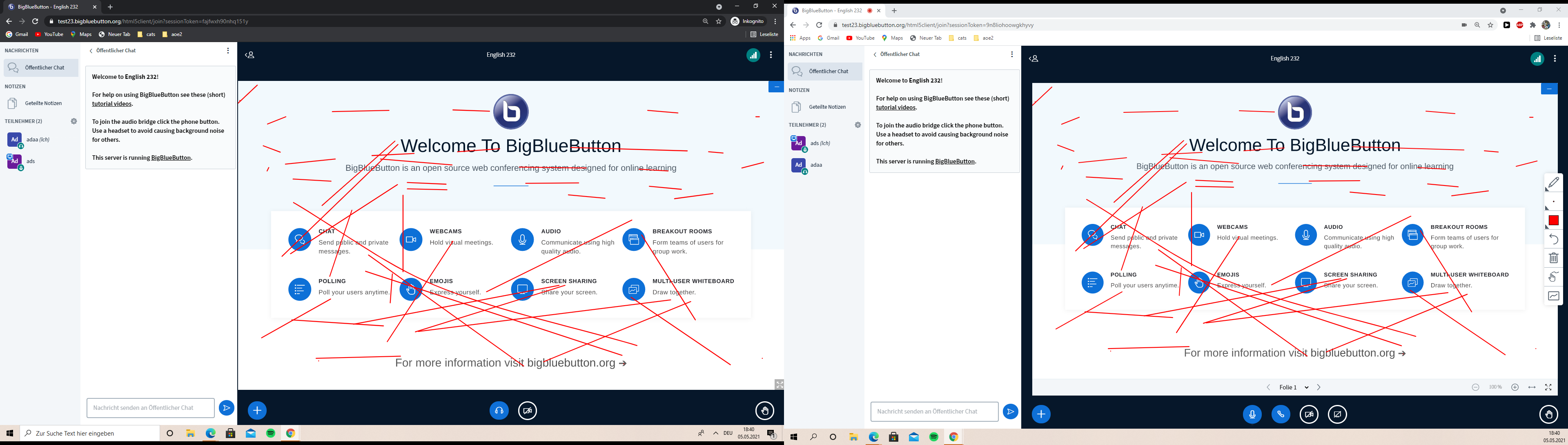The height and width of the screenshot is (445, 1568).
Task: Select the pencil tool in the right whiteboard toolbar
Action: [x=1553, y=183]
